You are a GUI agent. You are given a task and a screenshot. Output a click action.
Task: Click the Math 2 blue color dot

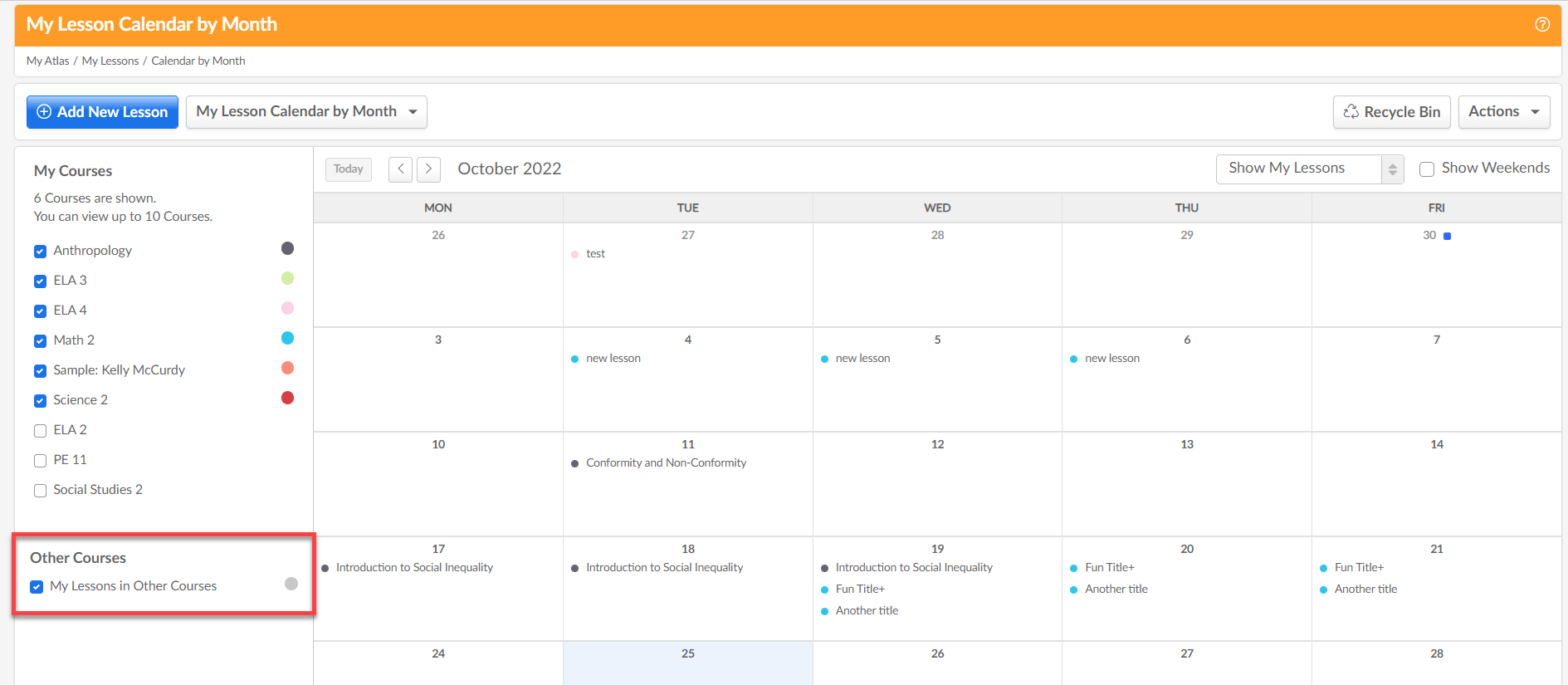coord(287,338)
